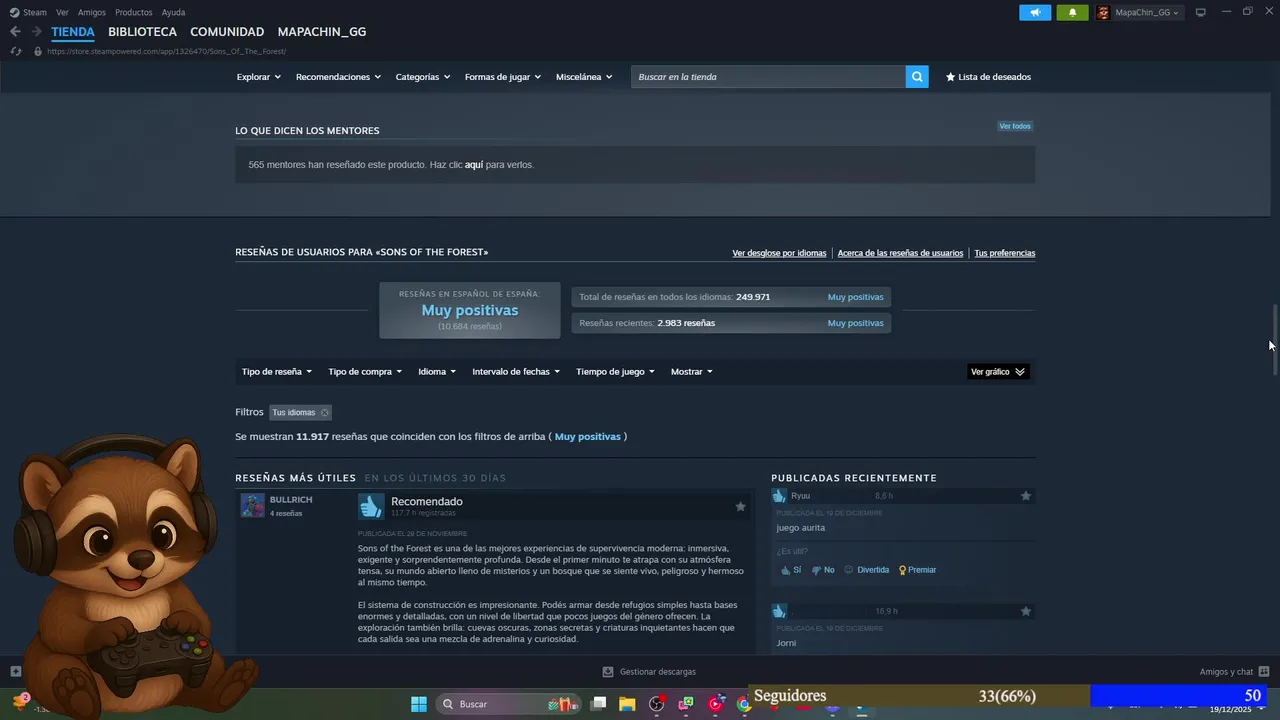1280x720 pixels.
Task: Click star on Ryuu's review
Action: [x=1025, y=496]
